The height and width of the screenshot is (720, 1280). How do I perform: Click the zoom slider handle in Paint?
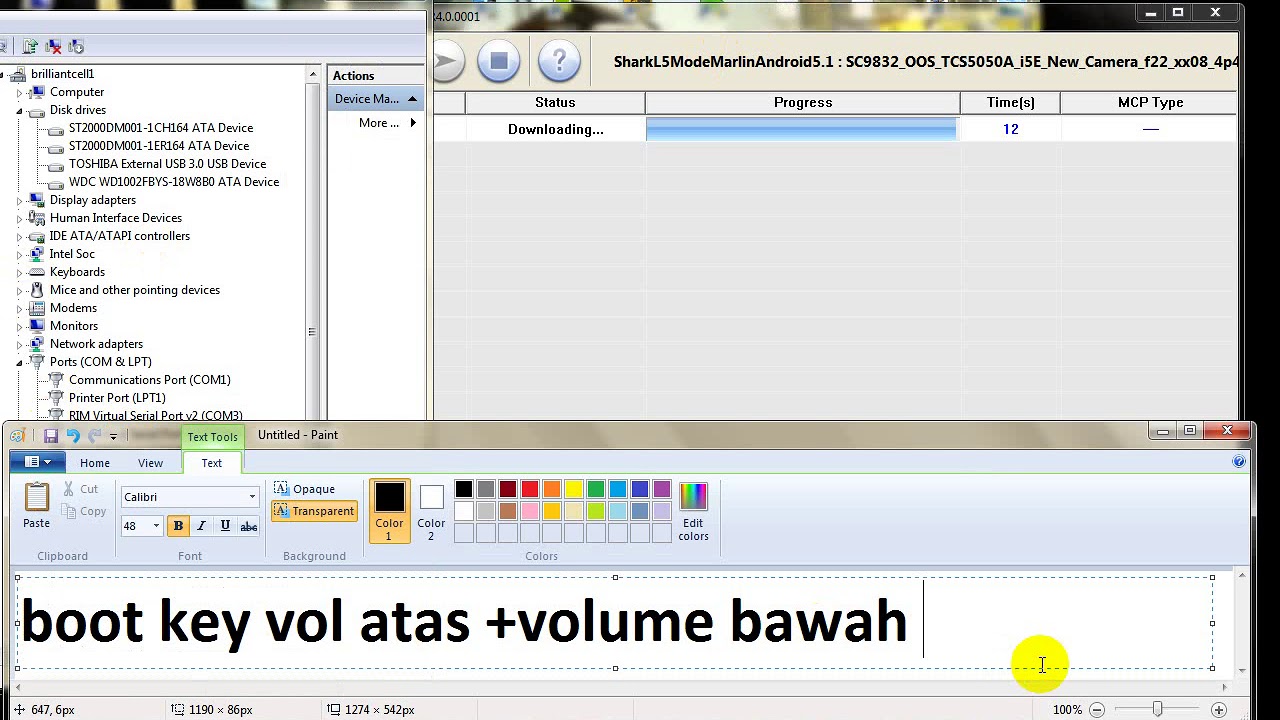1157,709
